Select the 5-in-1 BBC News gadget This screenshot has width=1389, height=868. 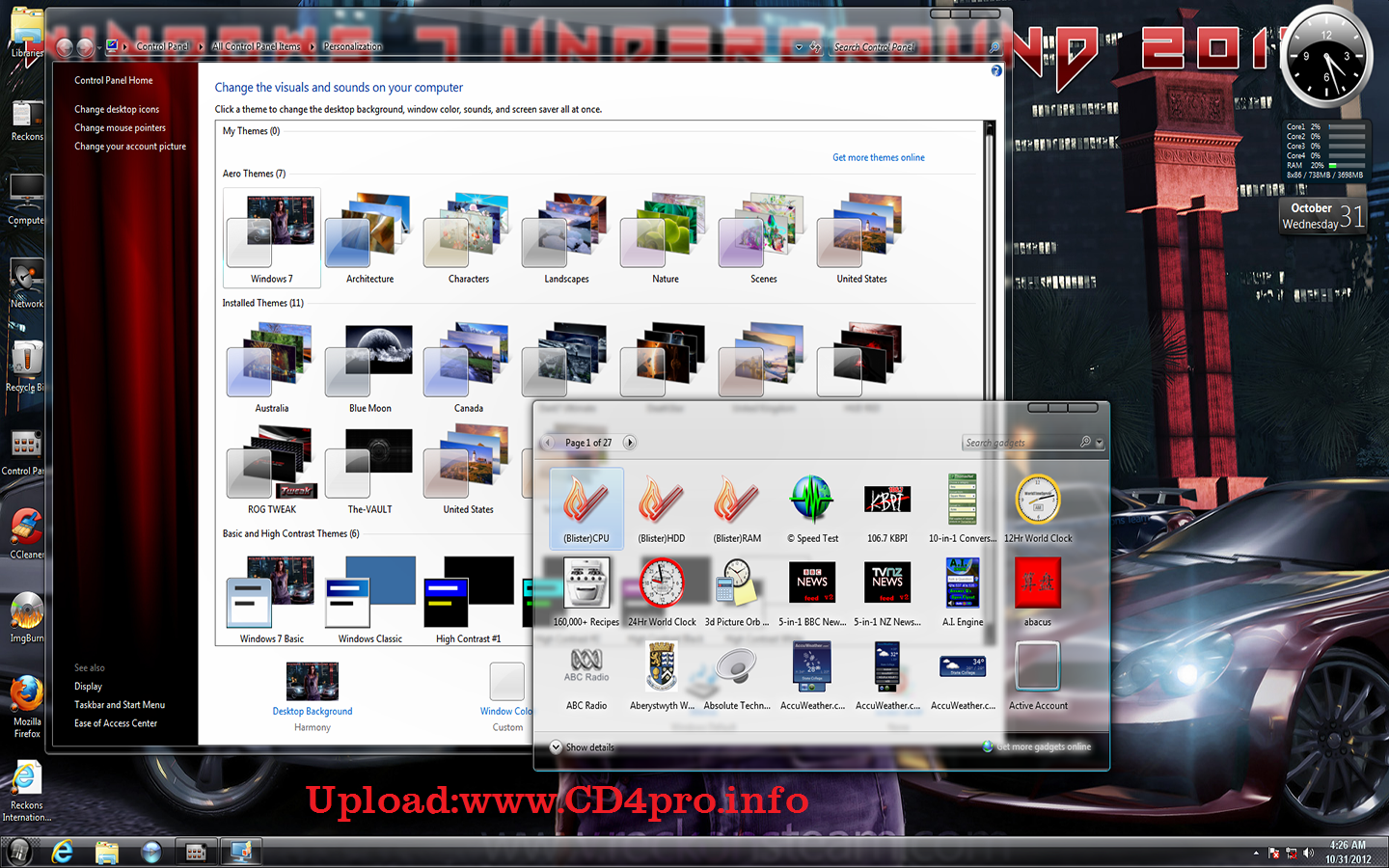tap(812, 592)
